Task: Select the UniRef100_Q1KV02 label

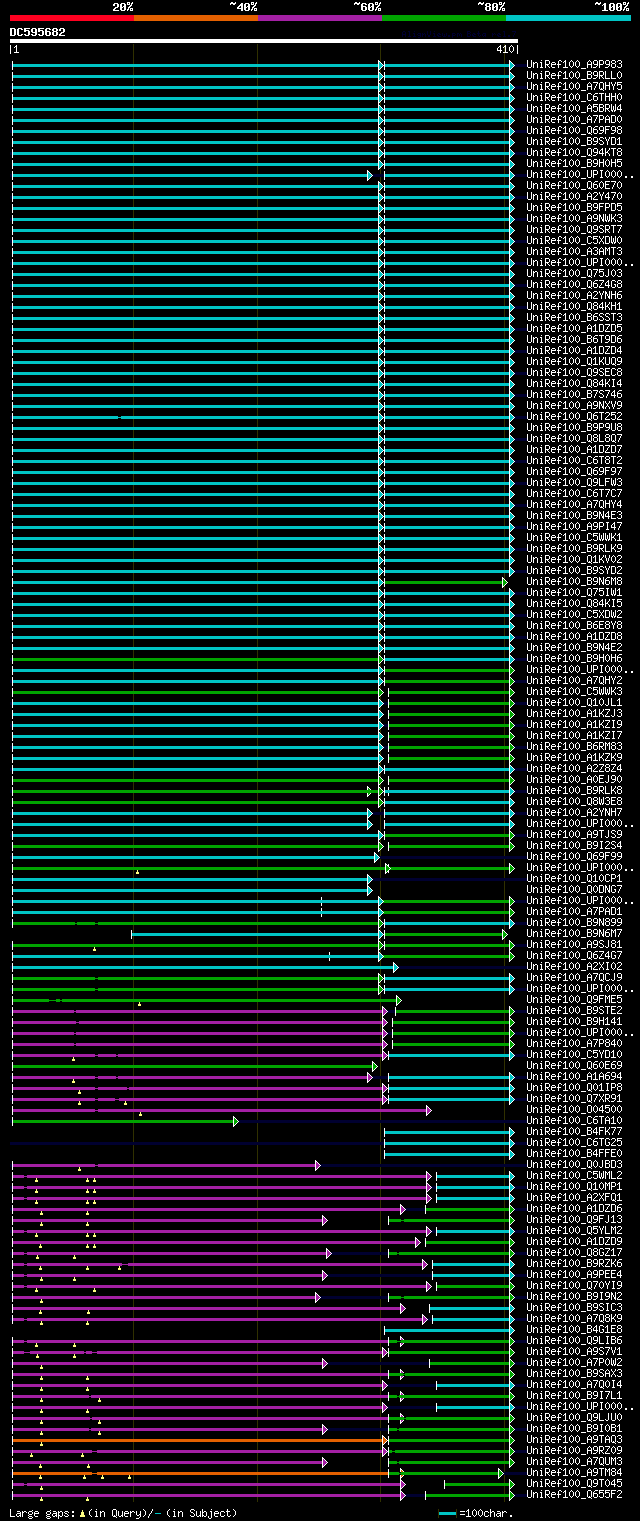Action: (576, 559)
